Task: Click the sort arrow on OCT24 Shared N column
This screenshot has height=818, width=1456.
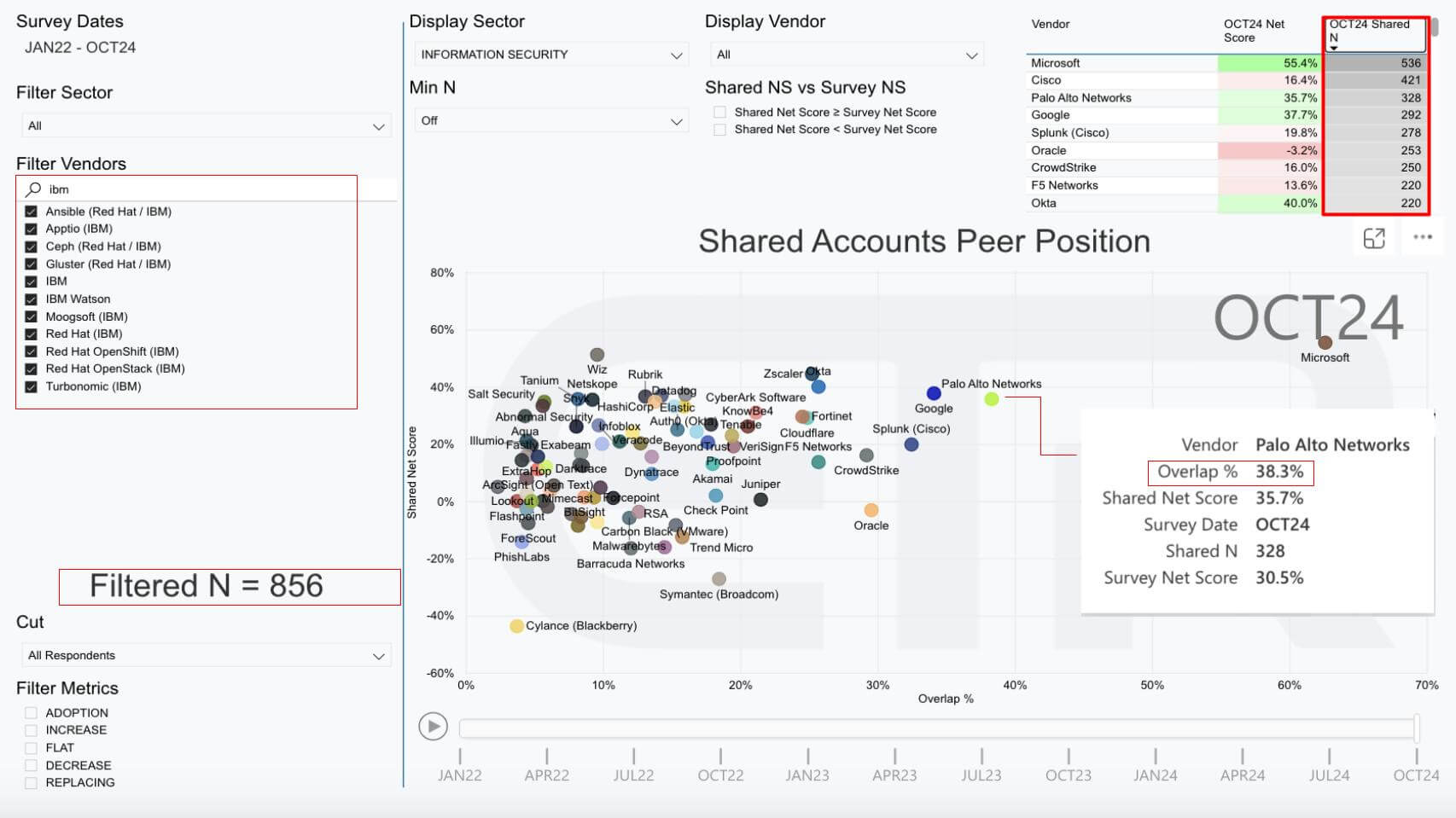Action: coord(1335,49)
